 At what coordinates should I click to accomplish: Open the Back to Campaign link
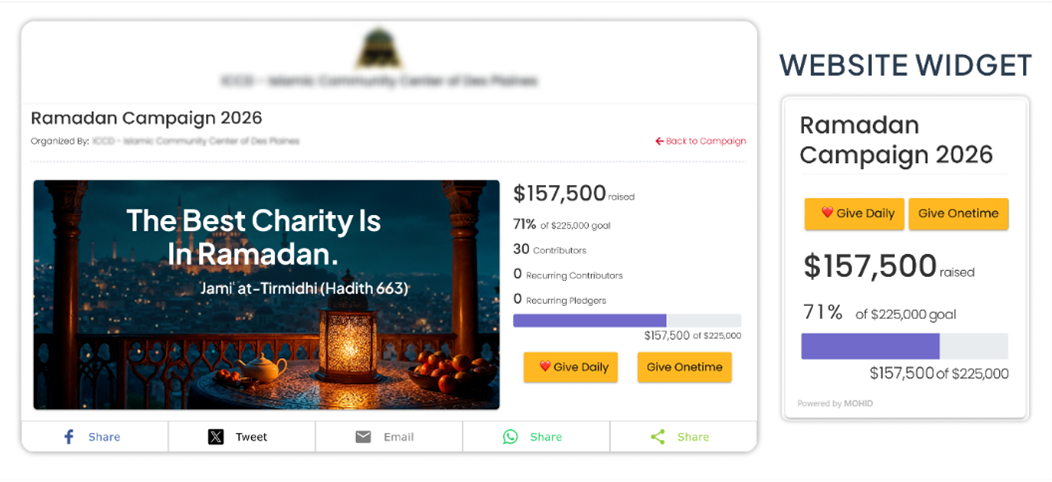pyautogui.click(x=706, y=141)
